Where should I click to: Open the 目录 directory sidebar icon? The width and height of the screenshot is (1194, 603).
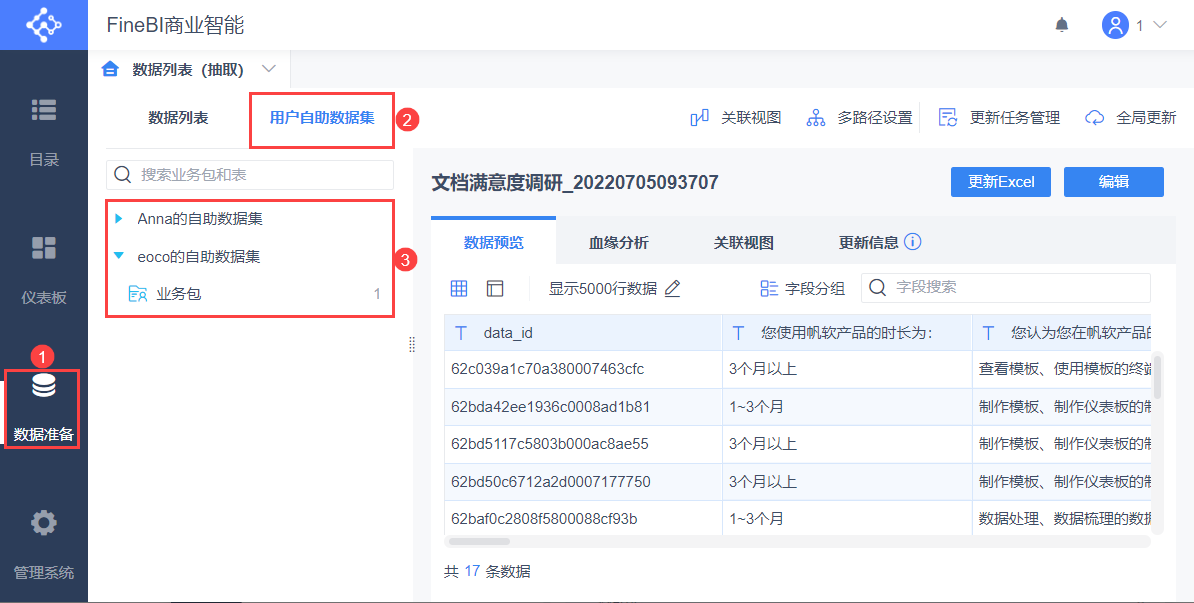(43, 110)
